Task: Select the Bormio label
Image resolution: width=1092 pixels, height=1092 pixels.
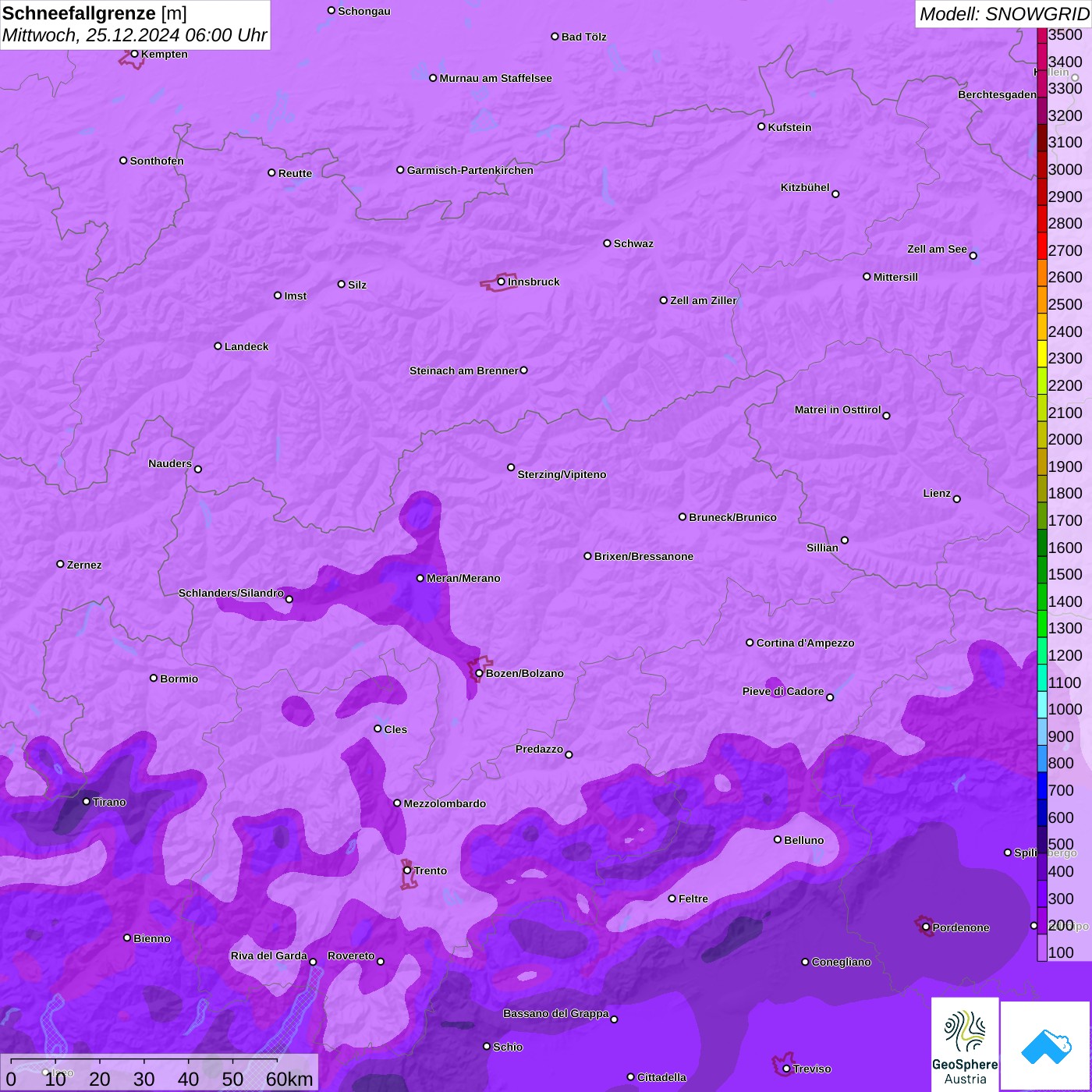Action: (x=179, y=679)
